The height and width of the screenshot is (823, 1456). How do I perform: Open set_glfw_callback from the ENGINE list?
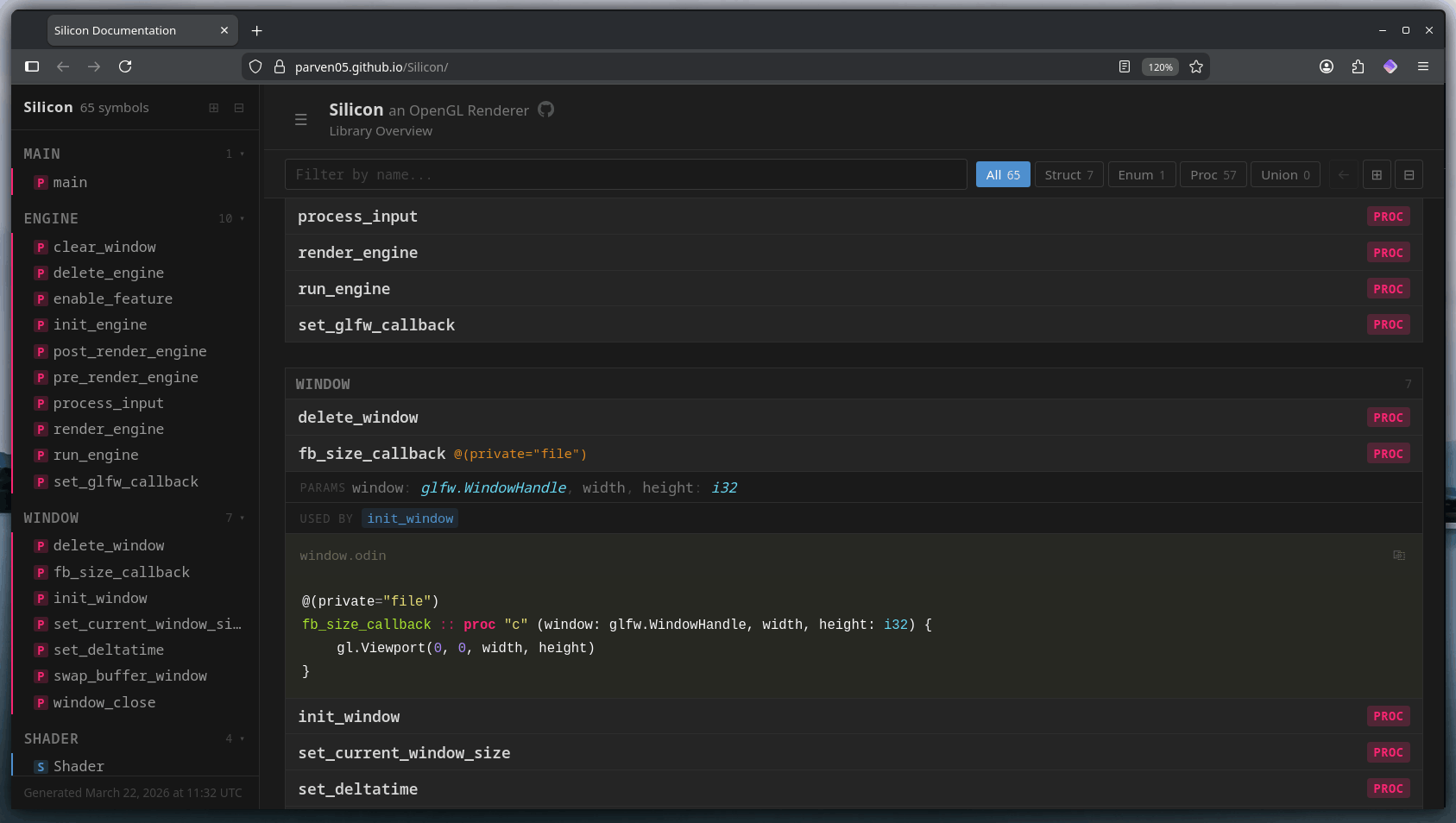(x=126, y=481)
